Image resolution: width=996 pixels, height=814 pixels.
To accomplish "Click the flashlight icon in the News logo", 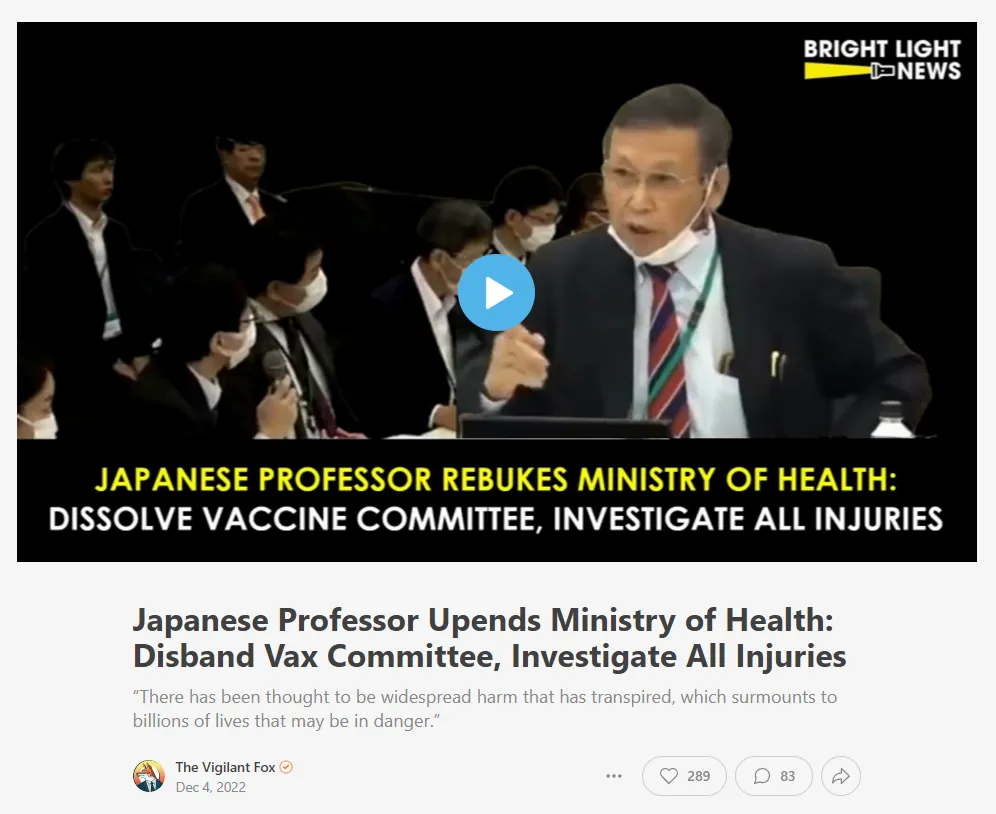I will pos(883,71).
